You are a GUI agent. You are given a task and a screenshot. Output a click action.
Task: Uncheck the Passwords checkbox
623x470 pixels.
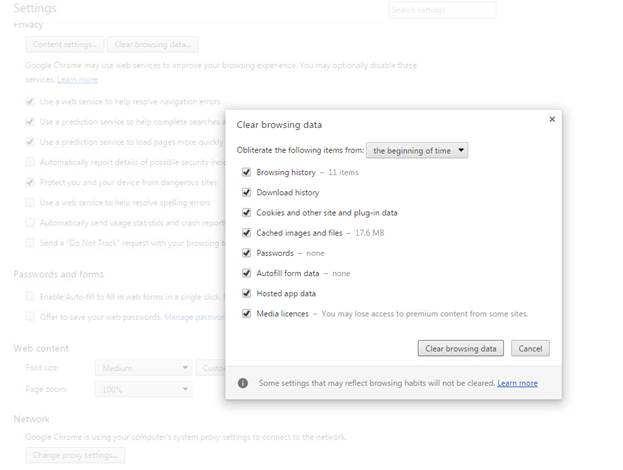point(246,253)
